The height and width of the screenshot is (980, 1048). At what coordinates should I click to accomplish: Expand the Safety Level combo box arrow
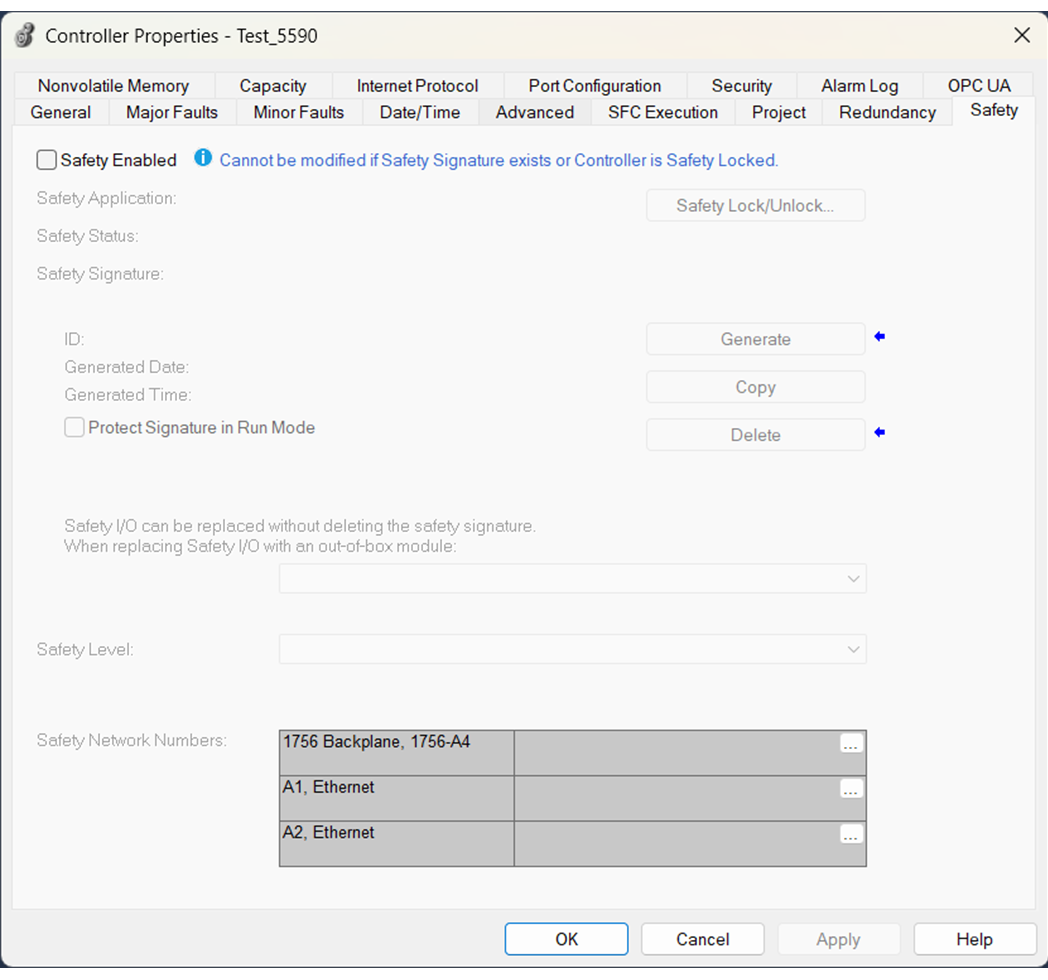(x=855, y=649)
